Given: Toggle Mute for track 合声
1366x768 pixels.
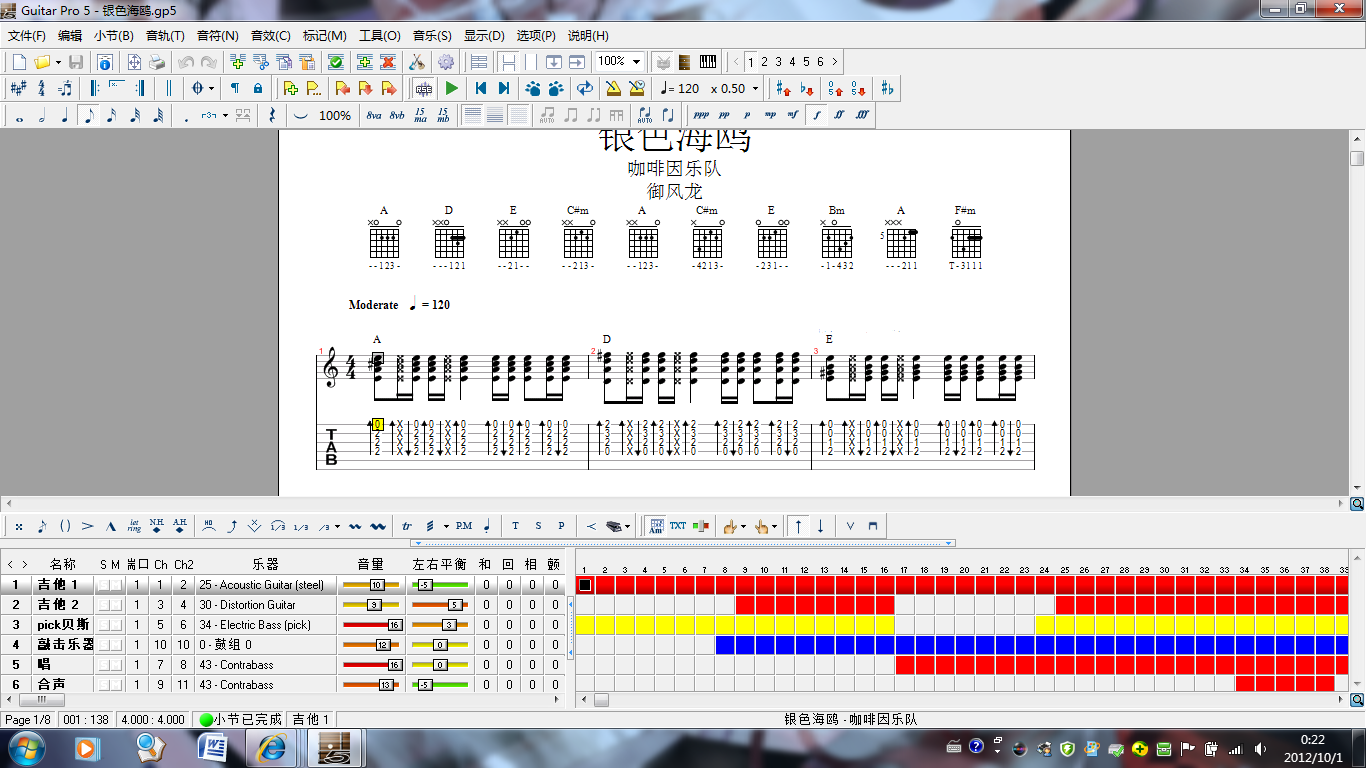Looking at the screenshot, I should coord(116,685).
